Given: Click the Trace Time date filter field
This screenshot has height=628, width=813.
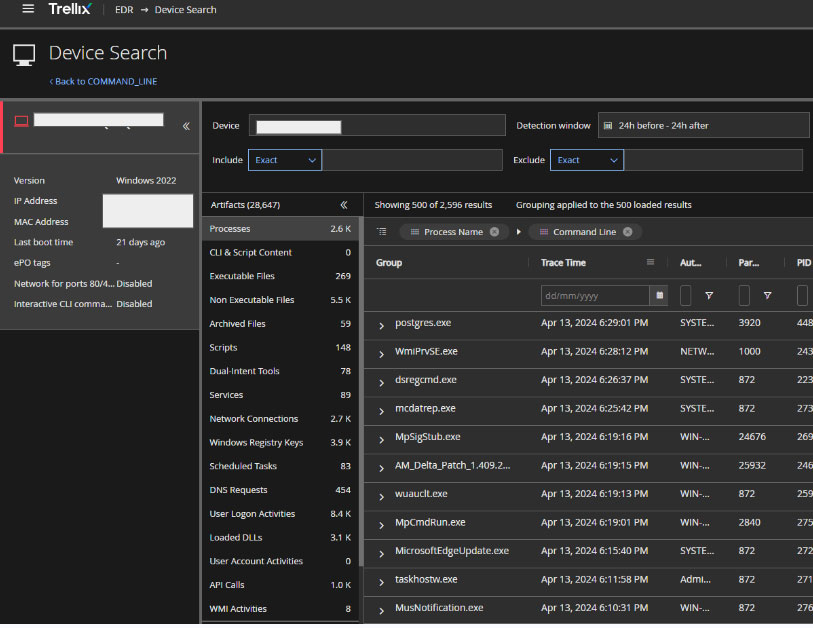Looking at the screenshot, I should pos(594,296).
